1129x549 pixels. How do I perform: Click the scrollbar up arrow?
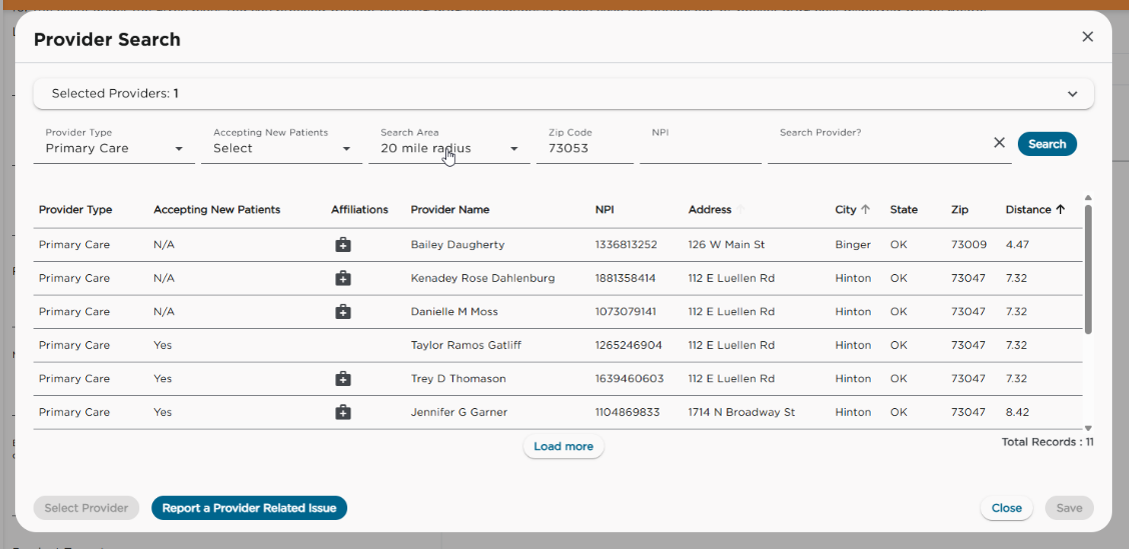pos(1088,197)
